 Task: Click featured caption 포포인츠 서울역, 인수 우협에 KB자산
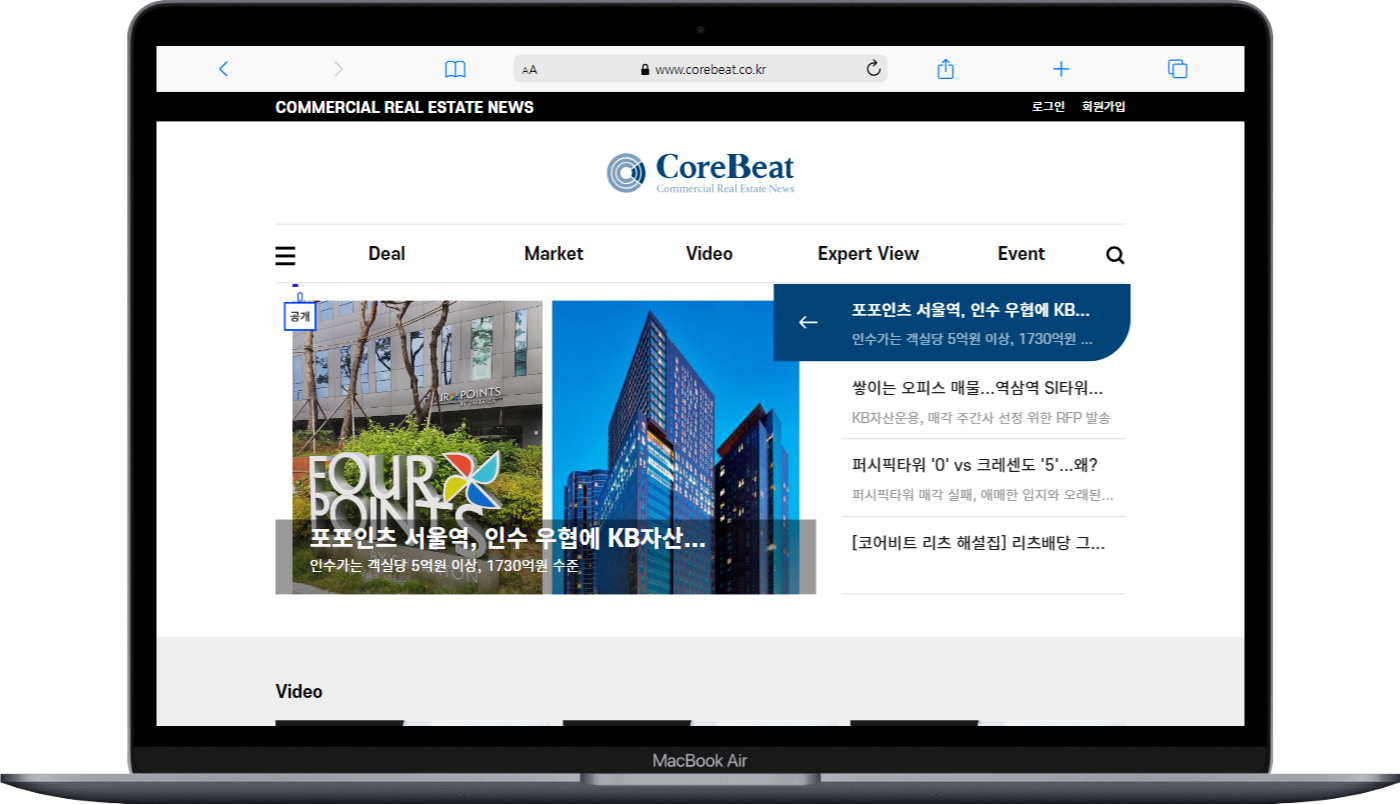(x=508, y=538)
